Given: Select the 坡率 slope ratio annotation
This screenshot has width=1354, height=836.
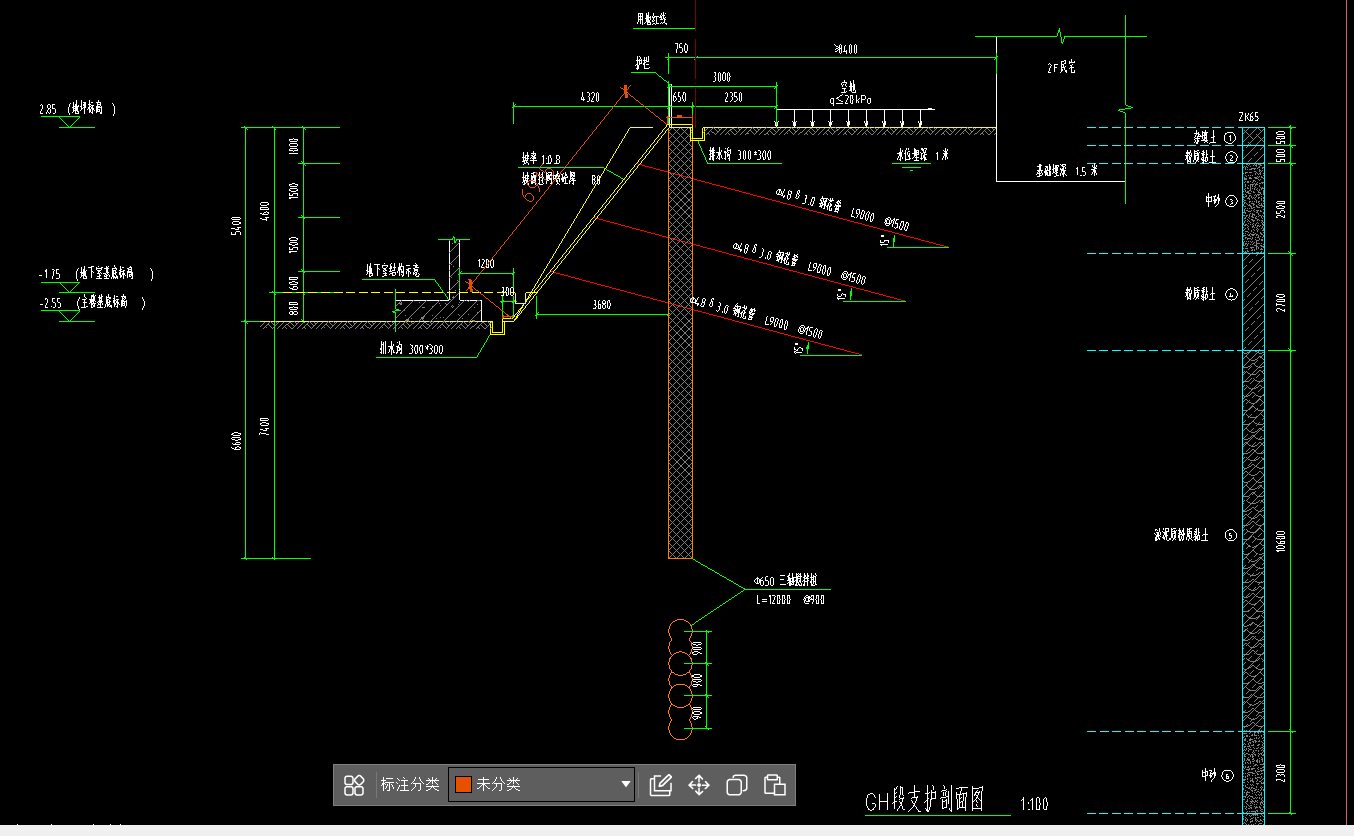Looking at the screenshot, I should coord(542,159).
